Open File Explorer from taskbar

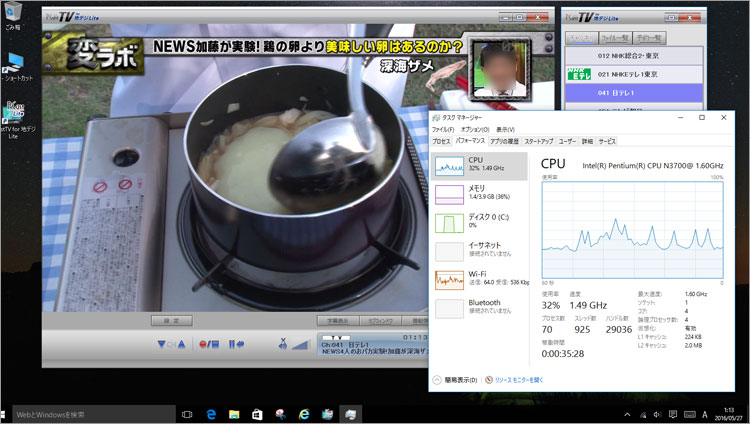point(234,414)
